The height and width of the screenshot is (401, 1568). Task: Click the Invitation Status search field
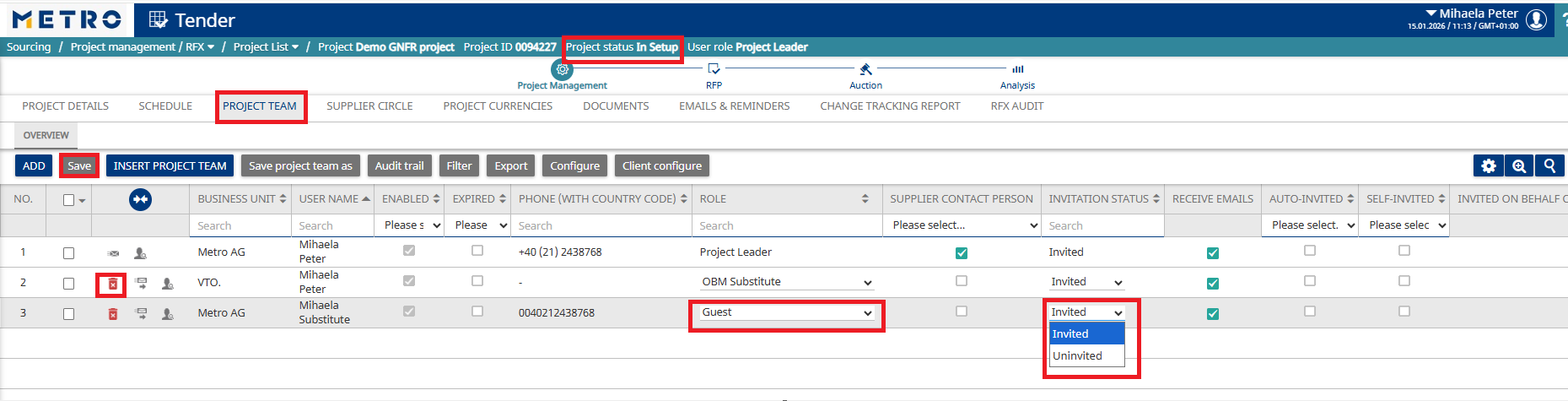[x=1102, y=225]
